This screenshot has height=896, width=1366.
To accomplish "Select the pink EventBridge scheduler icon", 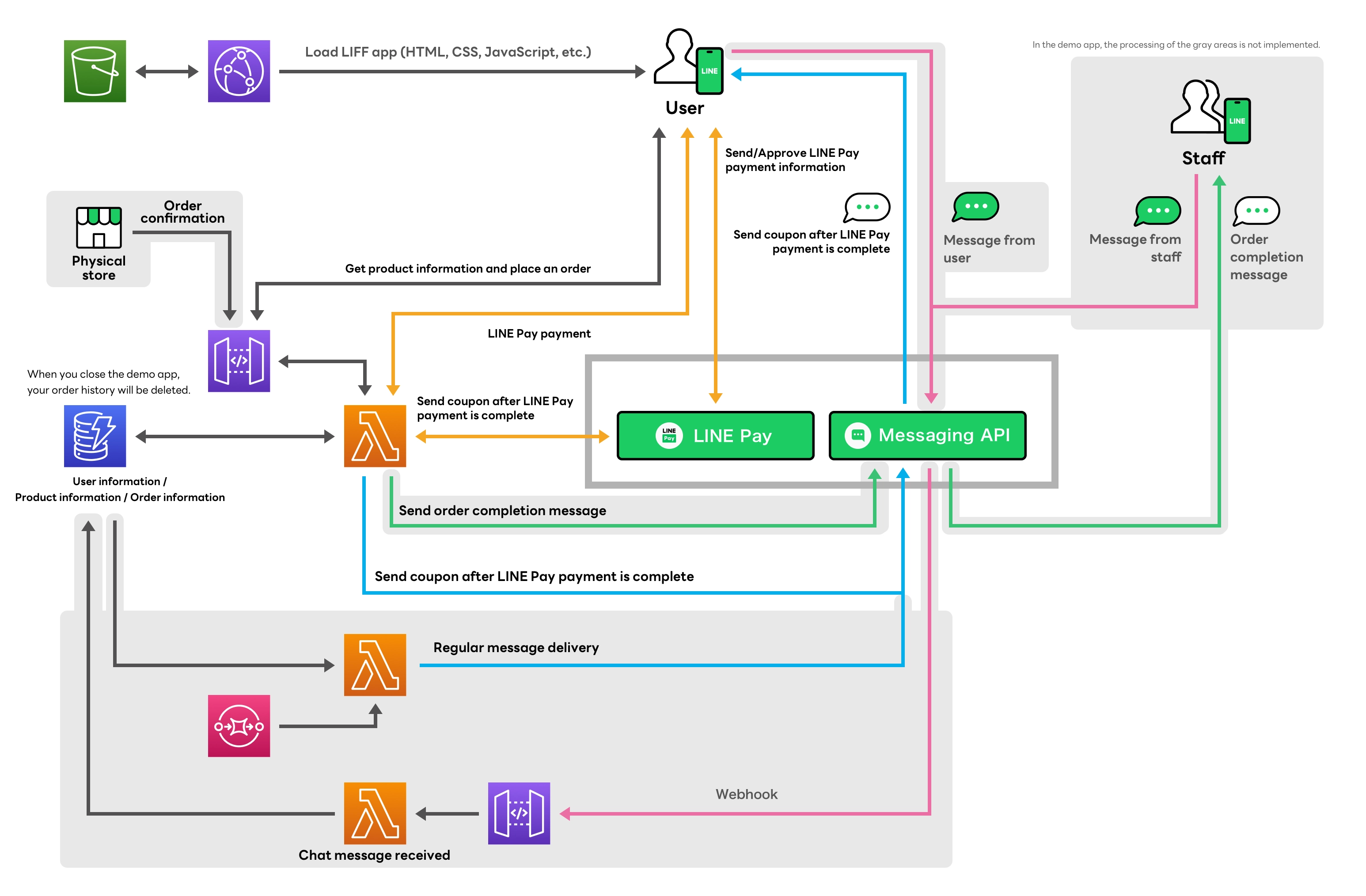I will (239, 725).
